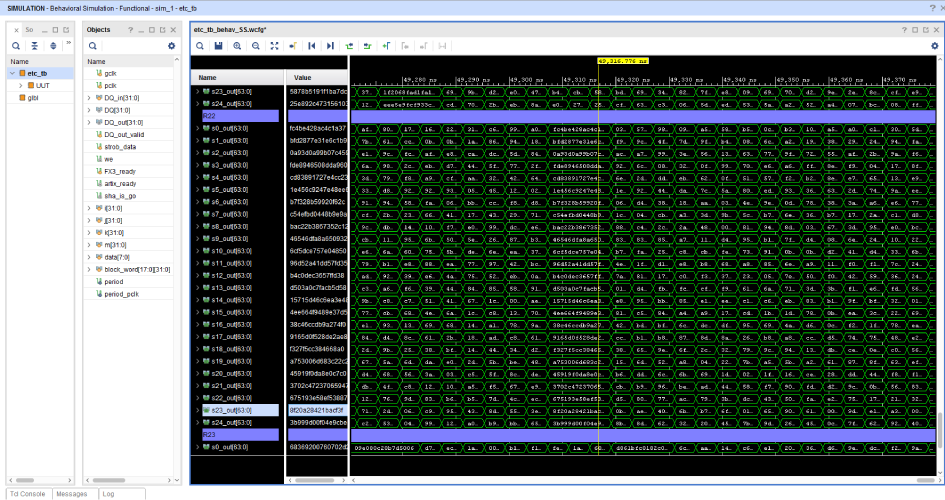Screen dimensions: 945x500
Task: Click the waveform horizontal scrollbar thumb
Action: point(926,480)
